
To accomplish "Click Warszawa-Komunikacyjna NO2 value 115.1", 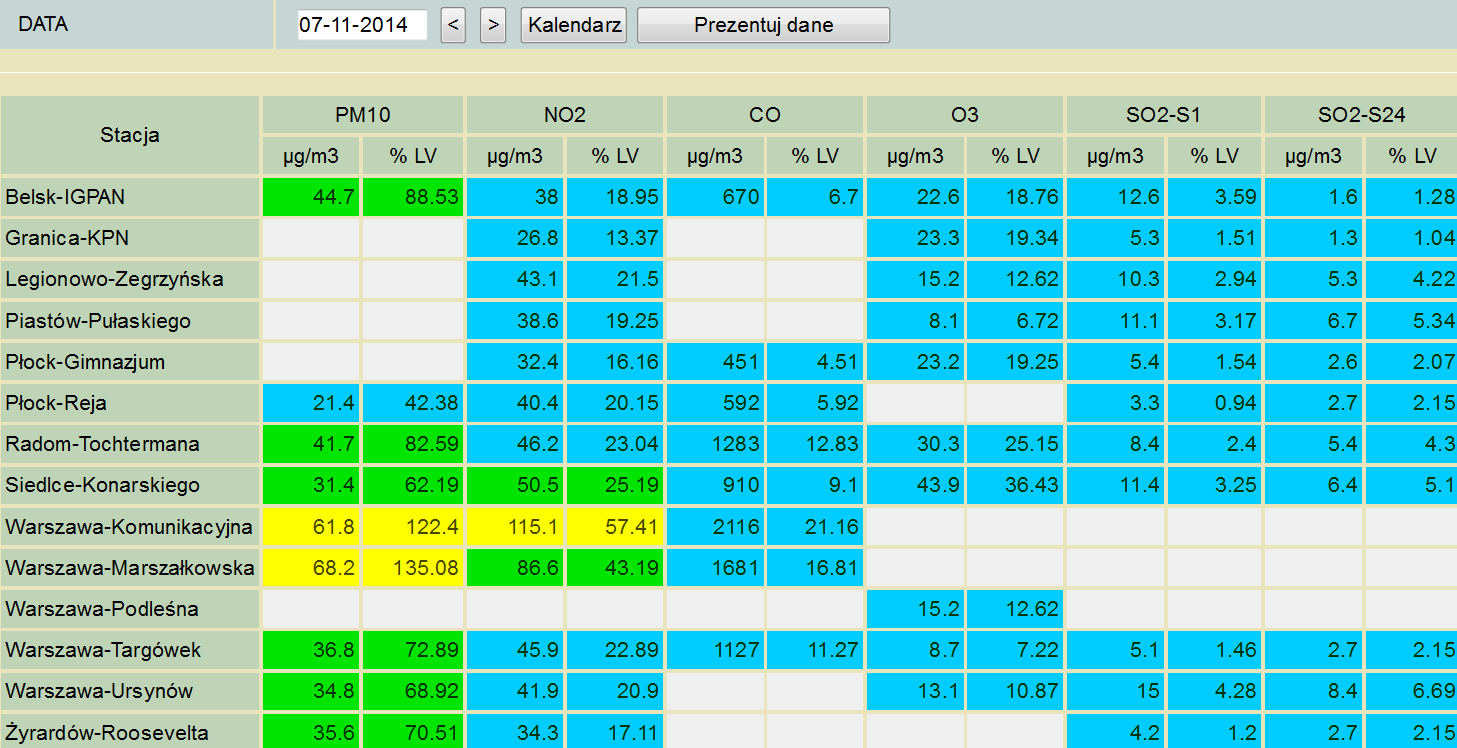I will 515,526.
